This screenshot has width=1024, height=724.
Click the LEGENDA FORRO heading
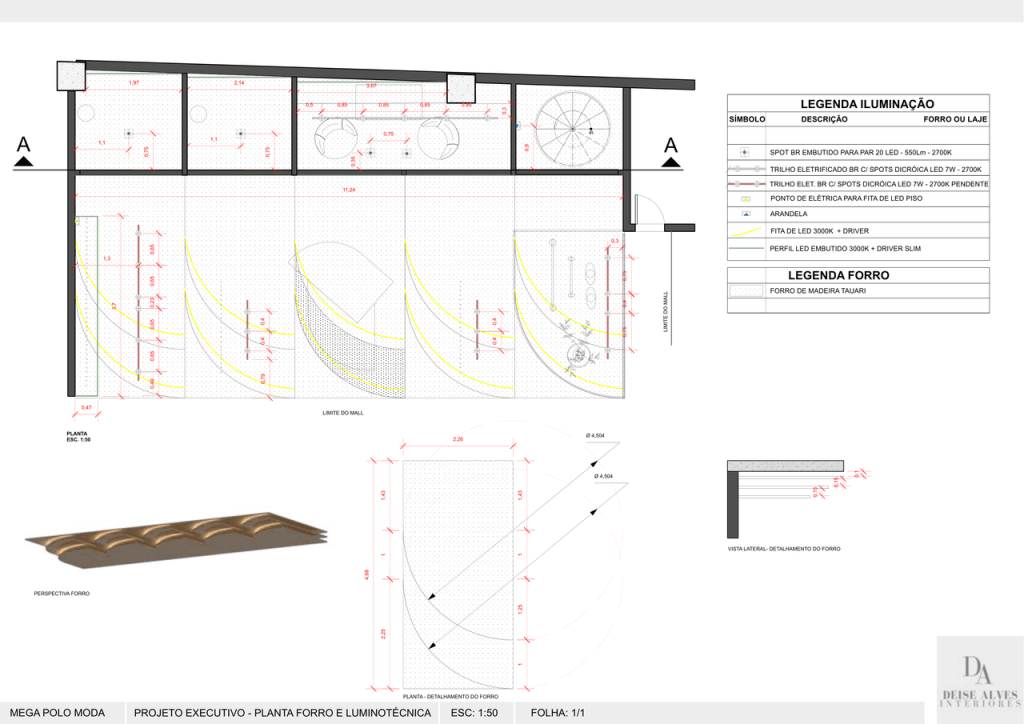click(x=838, y=275)
